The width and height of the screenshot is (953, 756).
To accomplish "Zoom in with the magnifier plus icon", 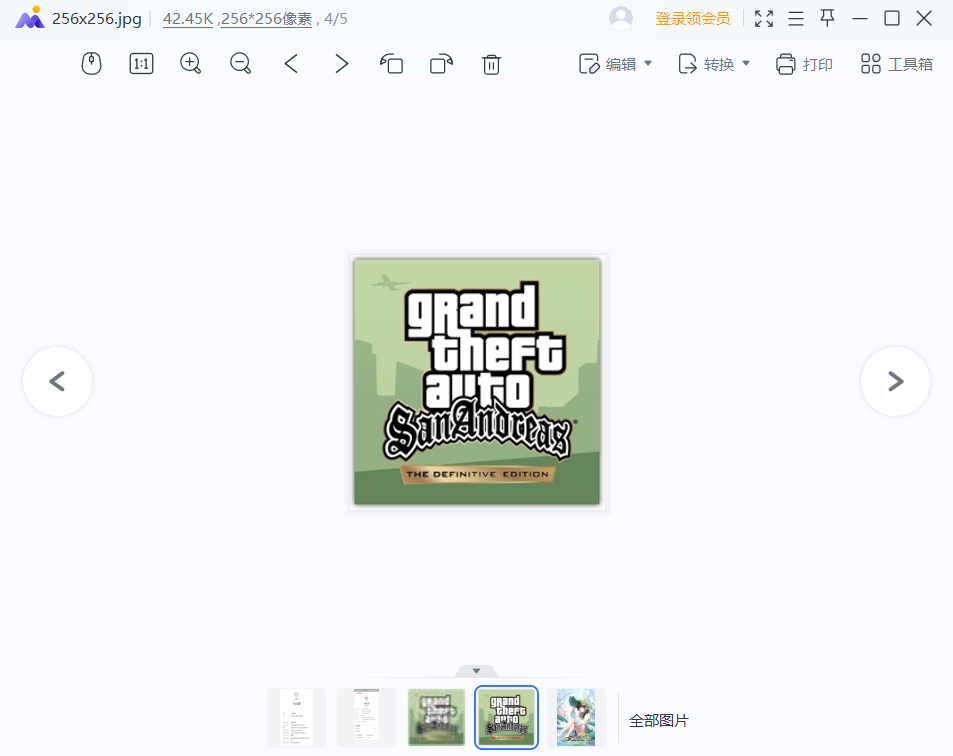I will 191,63.
